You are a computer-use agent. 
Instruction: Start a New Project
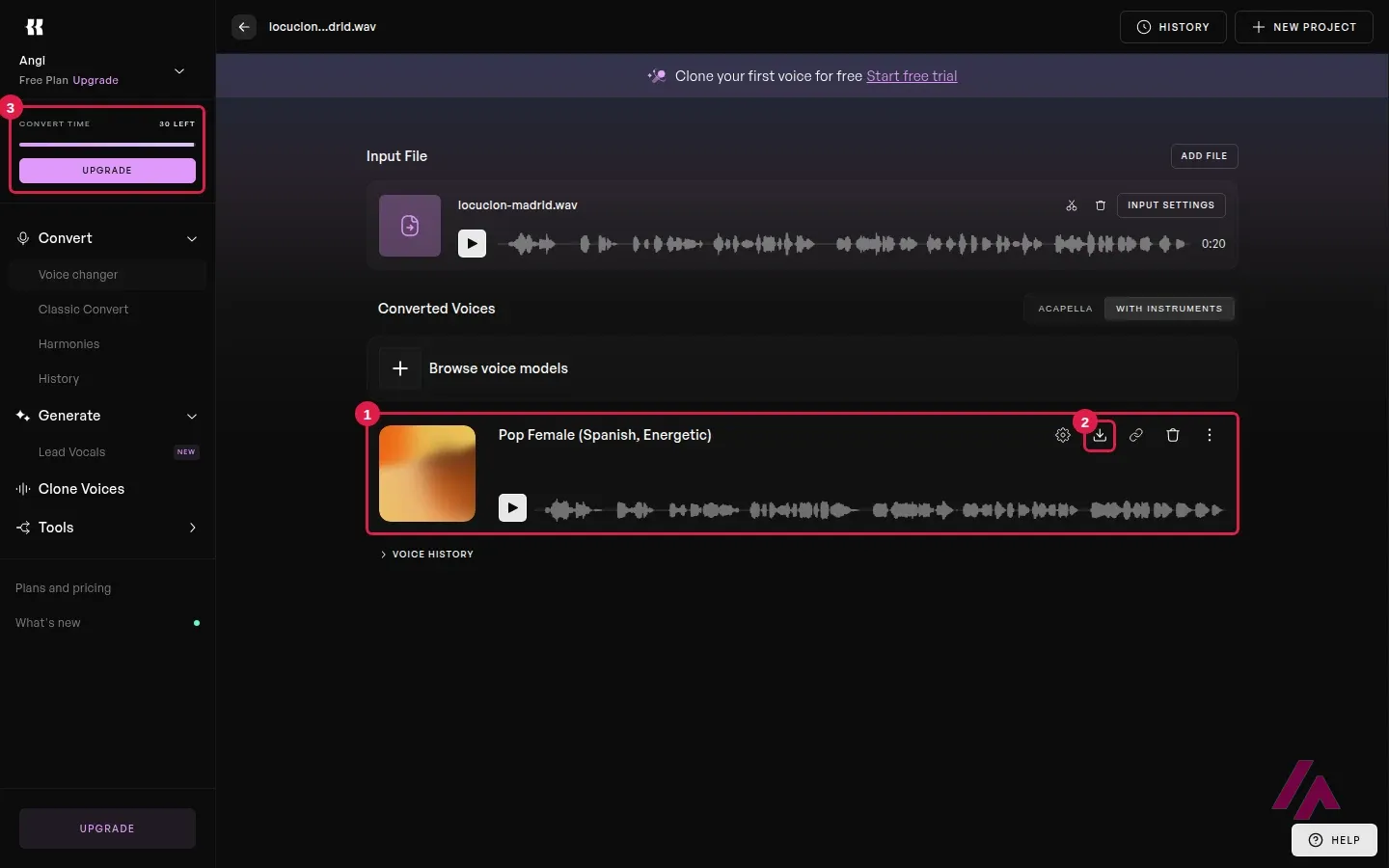coord(1304,27)
